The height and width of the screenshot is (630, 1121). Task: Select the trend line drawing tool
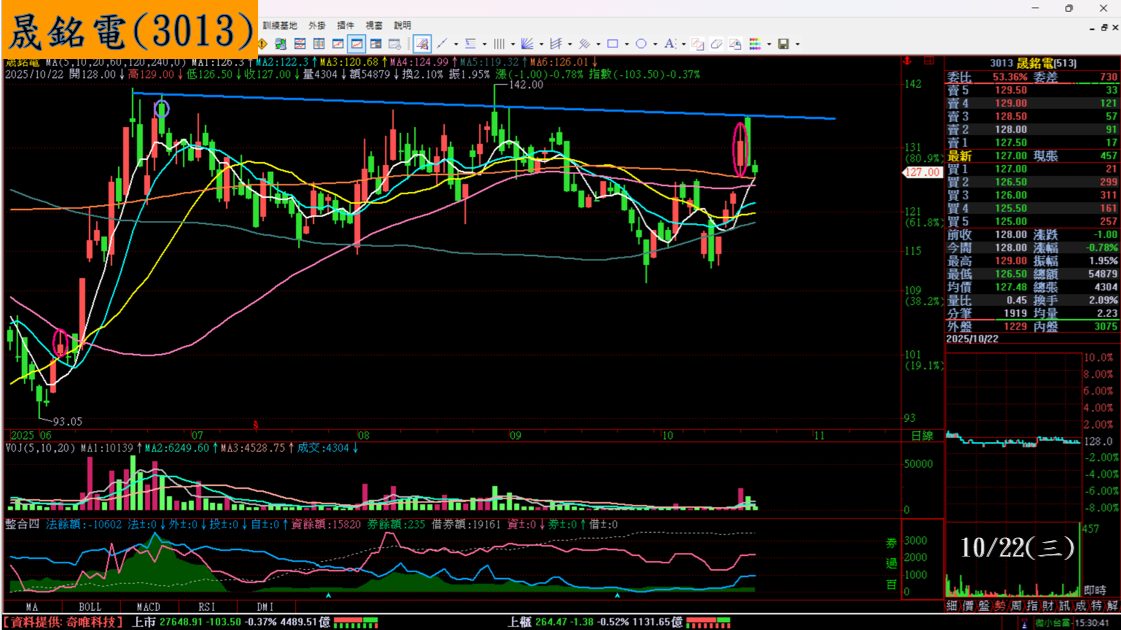(x=441, y=44)
